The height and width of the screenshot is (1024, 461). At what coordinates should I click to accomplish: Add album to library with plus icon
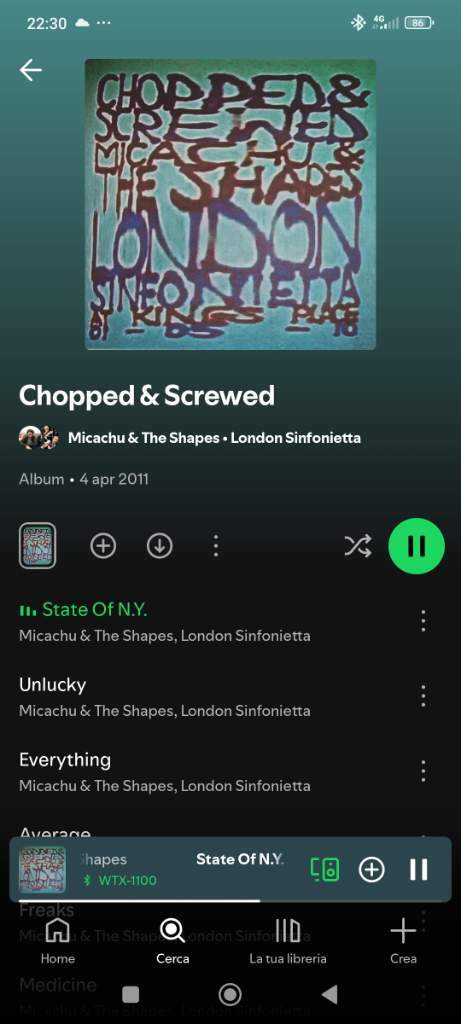tap(103, 546)
